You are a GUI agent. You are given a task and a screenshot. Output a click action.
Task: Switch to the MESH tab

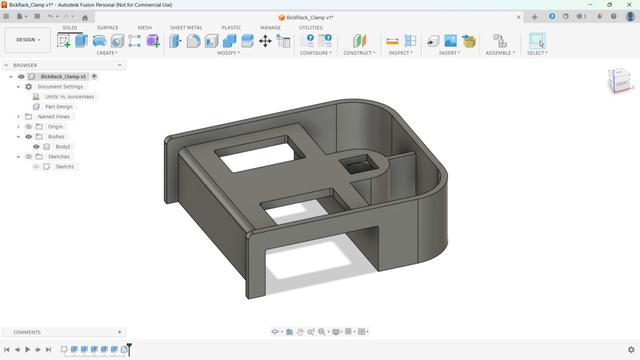coord(144,27)
